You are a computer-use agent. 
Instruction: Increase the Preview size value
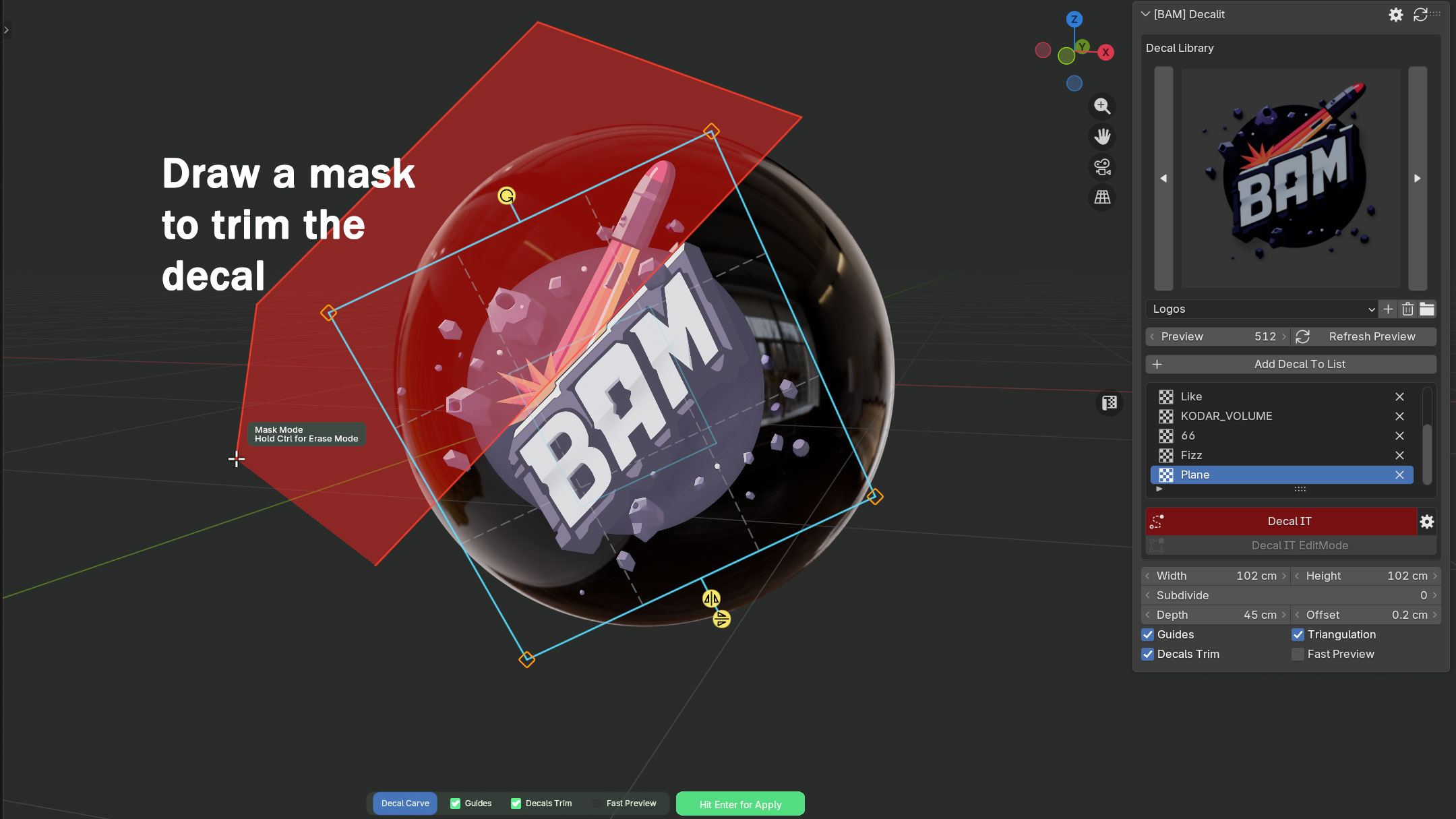pos(1284,337)
